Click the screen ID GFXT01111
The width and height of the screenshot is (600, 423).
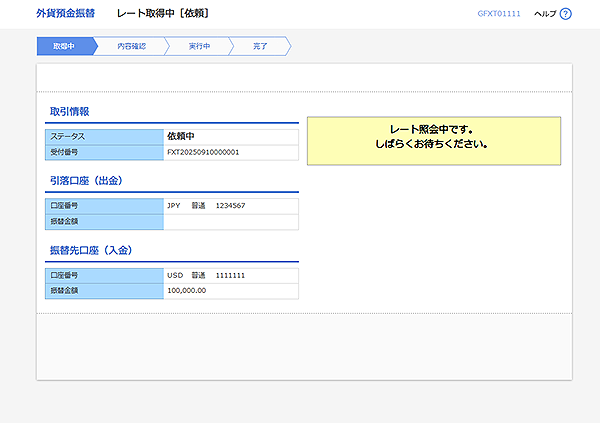pyautogui.click(x=499, y=14)
